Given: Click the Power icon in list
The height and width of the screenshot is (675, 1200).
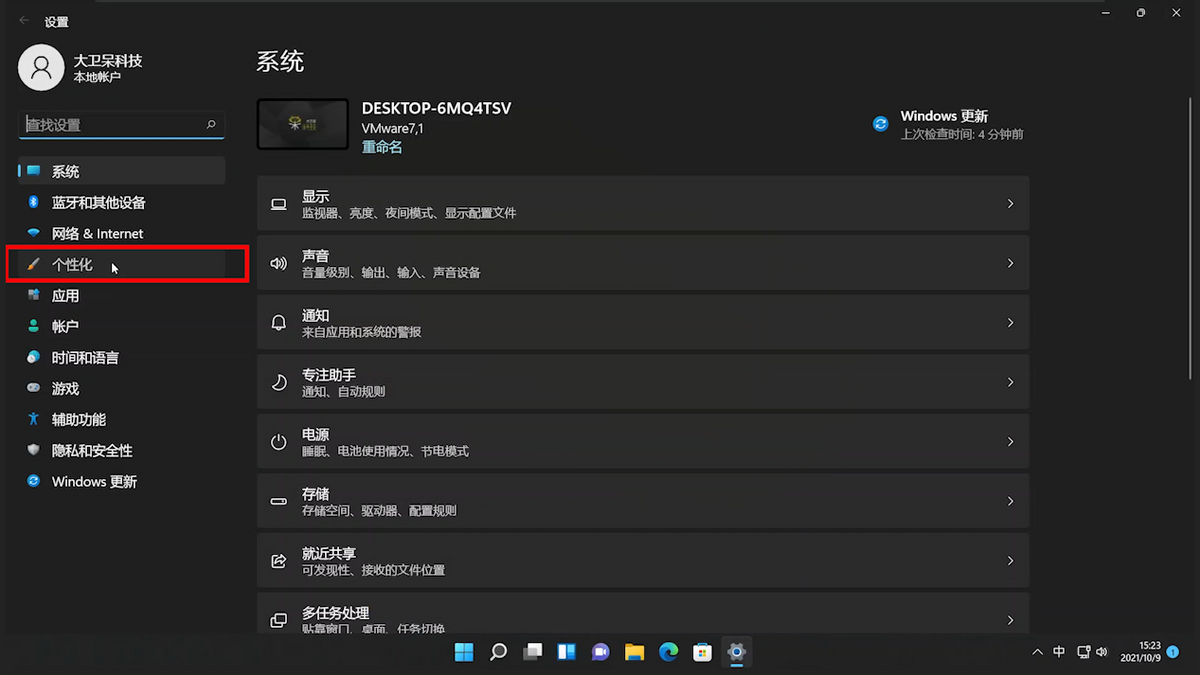Looking at the screenshot, I should click(279, 442).
